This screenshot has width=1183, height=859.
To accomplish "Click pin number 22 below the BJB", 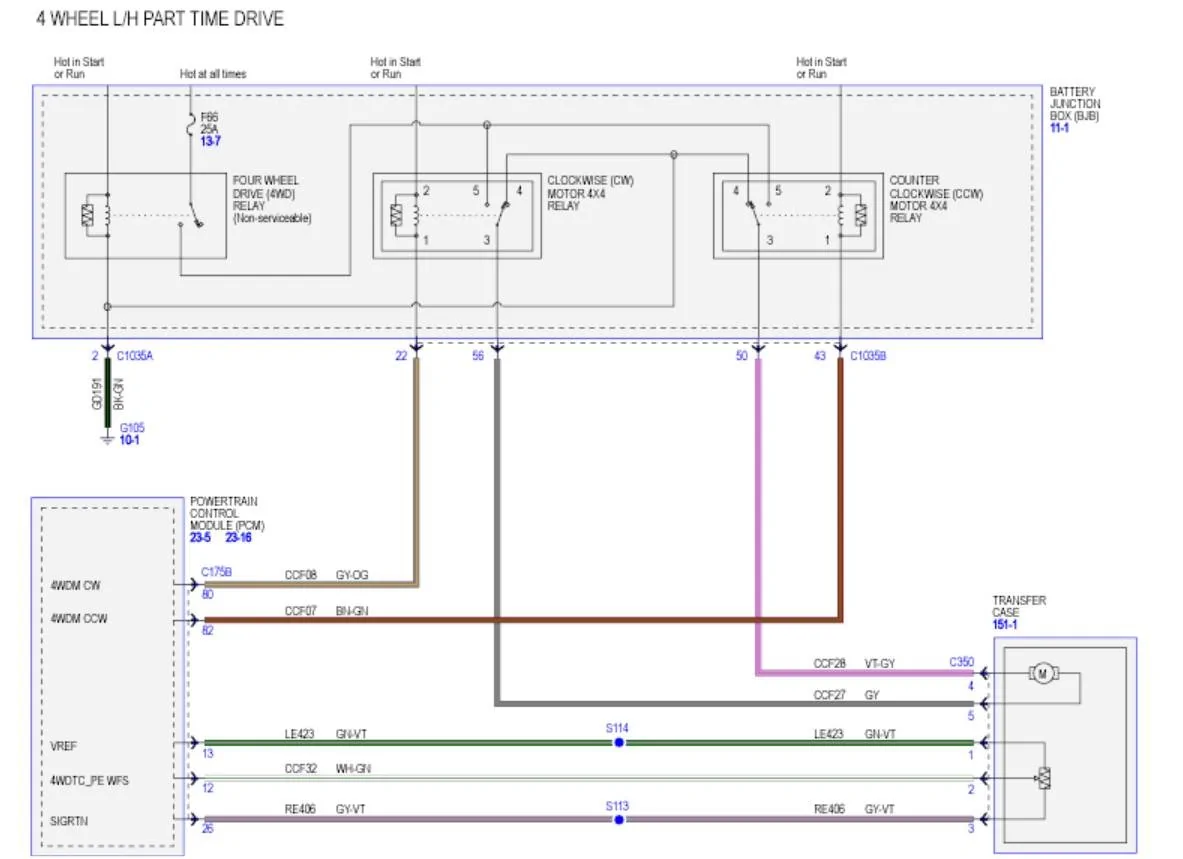I will [x=401, y=355].
